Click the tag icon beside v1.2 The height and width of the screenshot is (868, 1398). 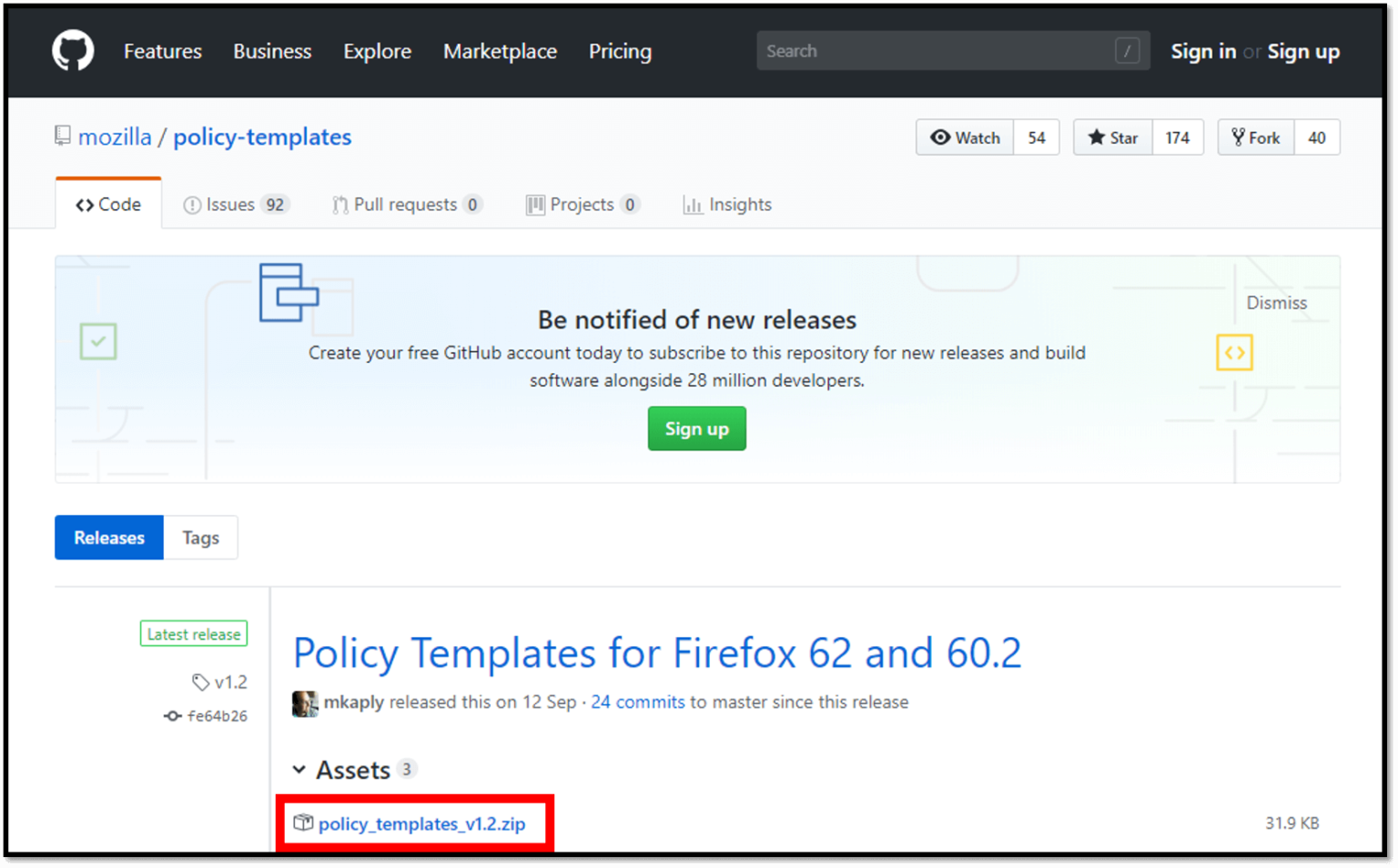[x=200, y=681]
